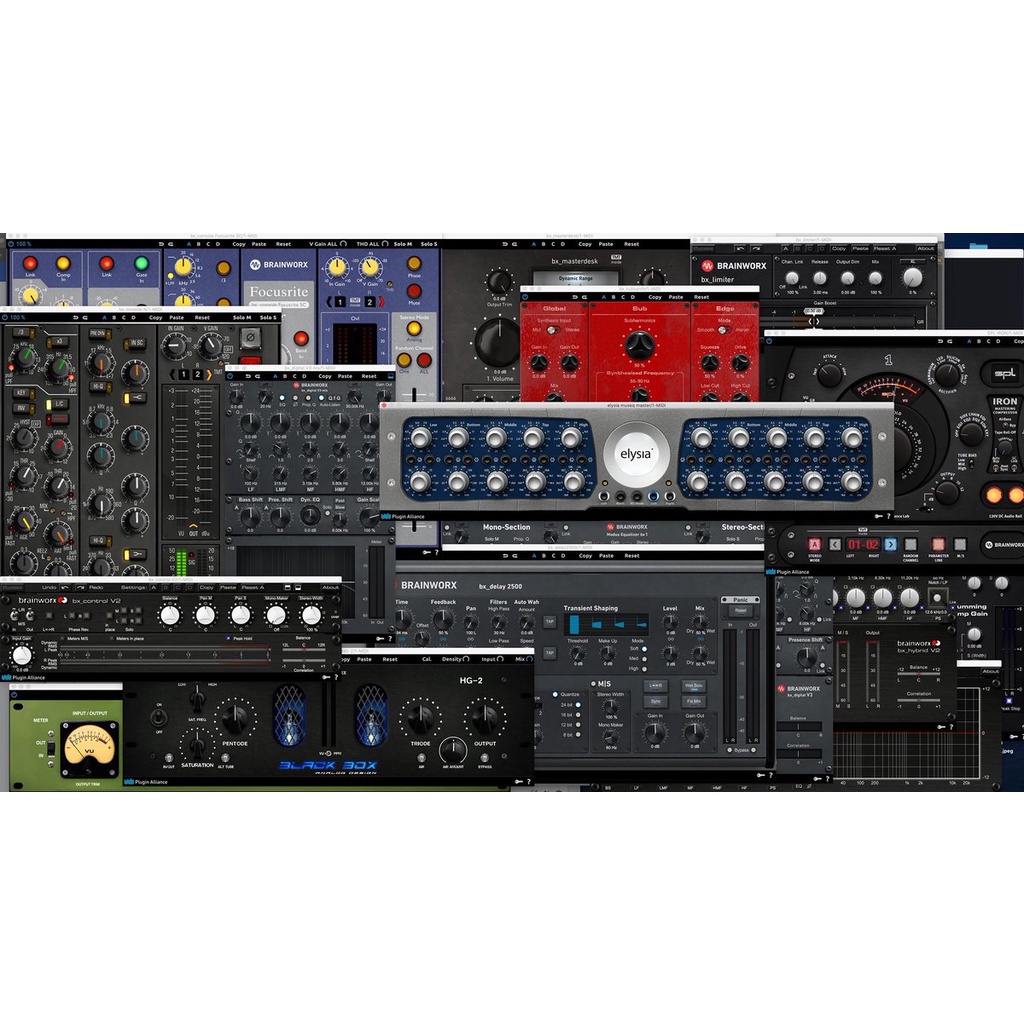Open the Settings menu in bx_control V2
This screenshot has width=1024, height=1024.
(135, 587)
